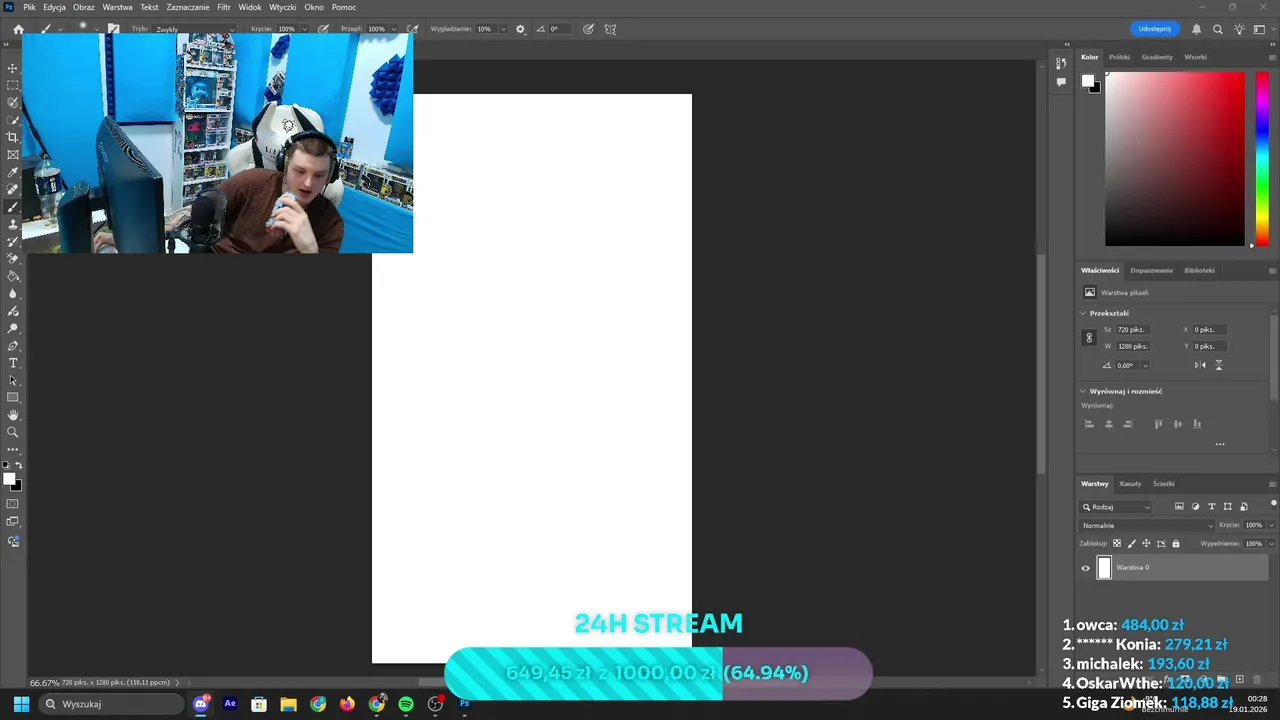Open Przepływ flow dropdown arrow
This screenshot has width=1280, height=720.
(x=394, y=29)
